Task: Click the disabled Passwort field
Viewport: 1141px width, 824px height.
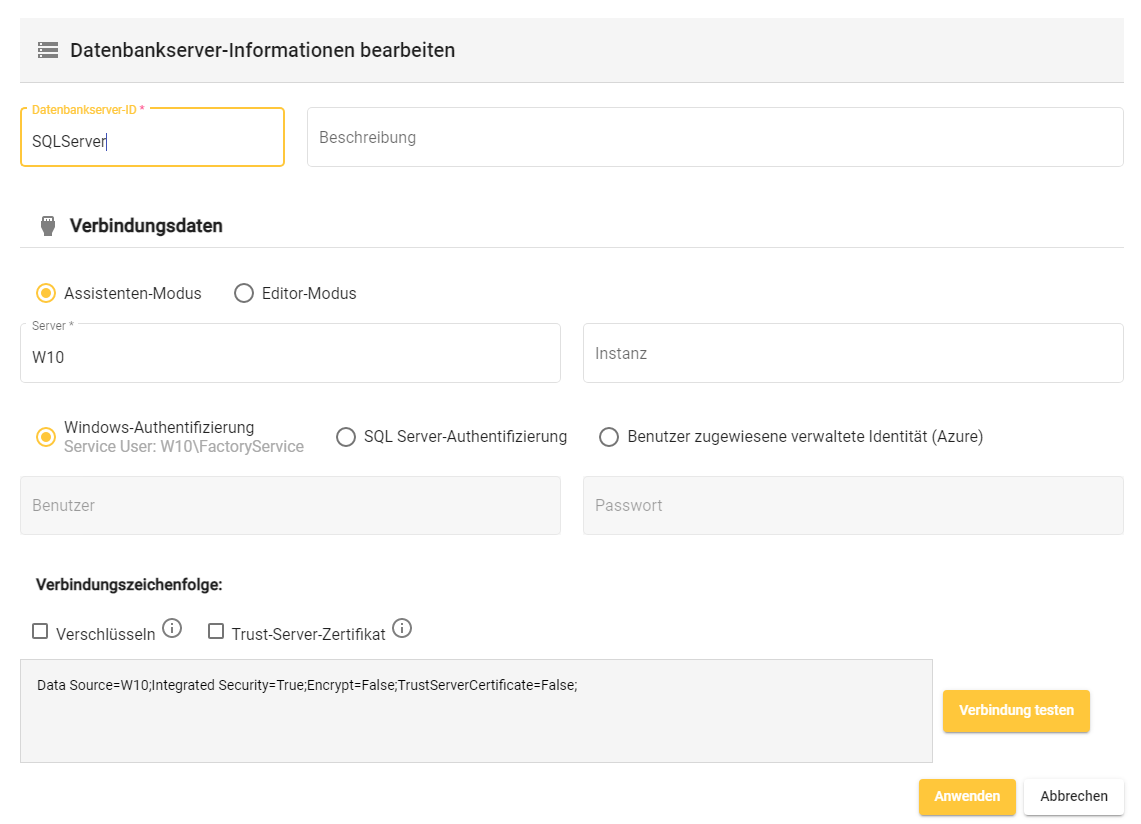Action: [x=853, y=505]
